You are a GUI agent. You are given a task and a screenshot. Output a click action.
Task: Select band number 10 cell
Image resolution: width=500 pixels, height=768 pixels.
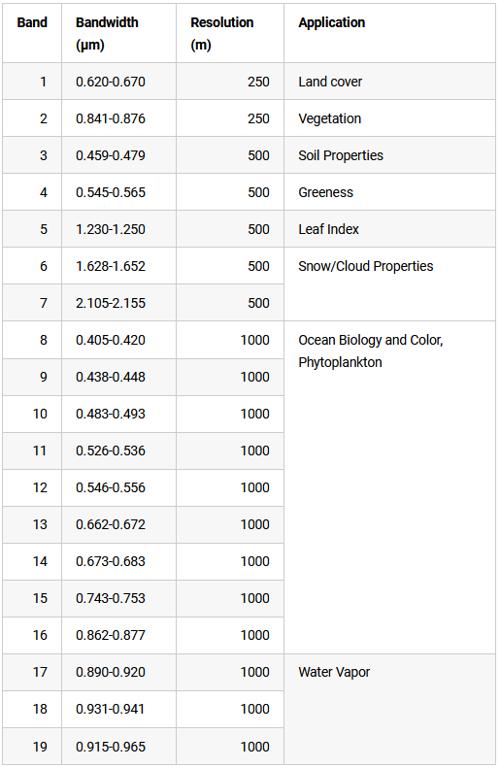click(x=32, y=414)
